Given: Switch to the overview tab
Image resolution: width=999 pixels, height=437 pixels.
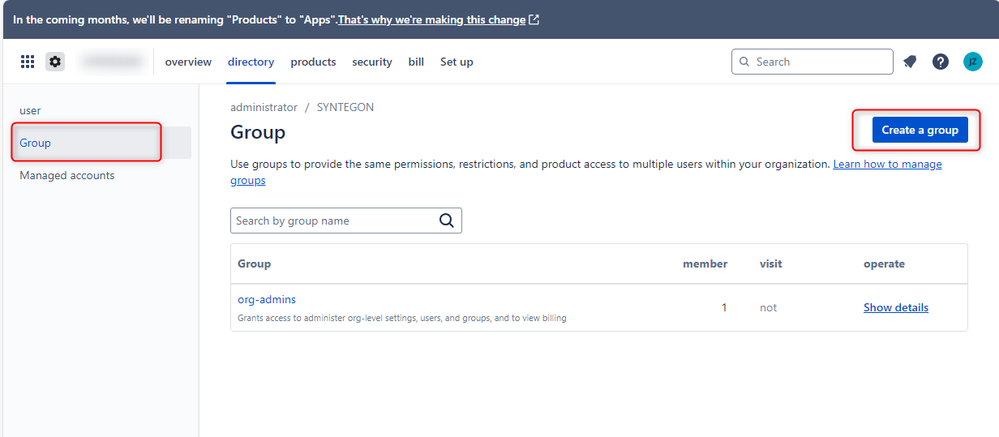Looking at the screenshot, I should 188,62.
